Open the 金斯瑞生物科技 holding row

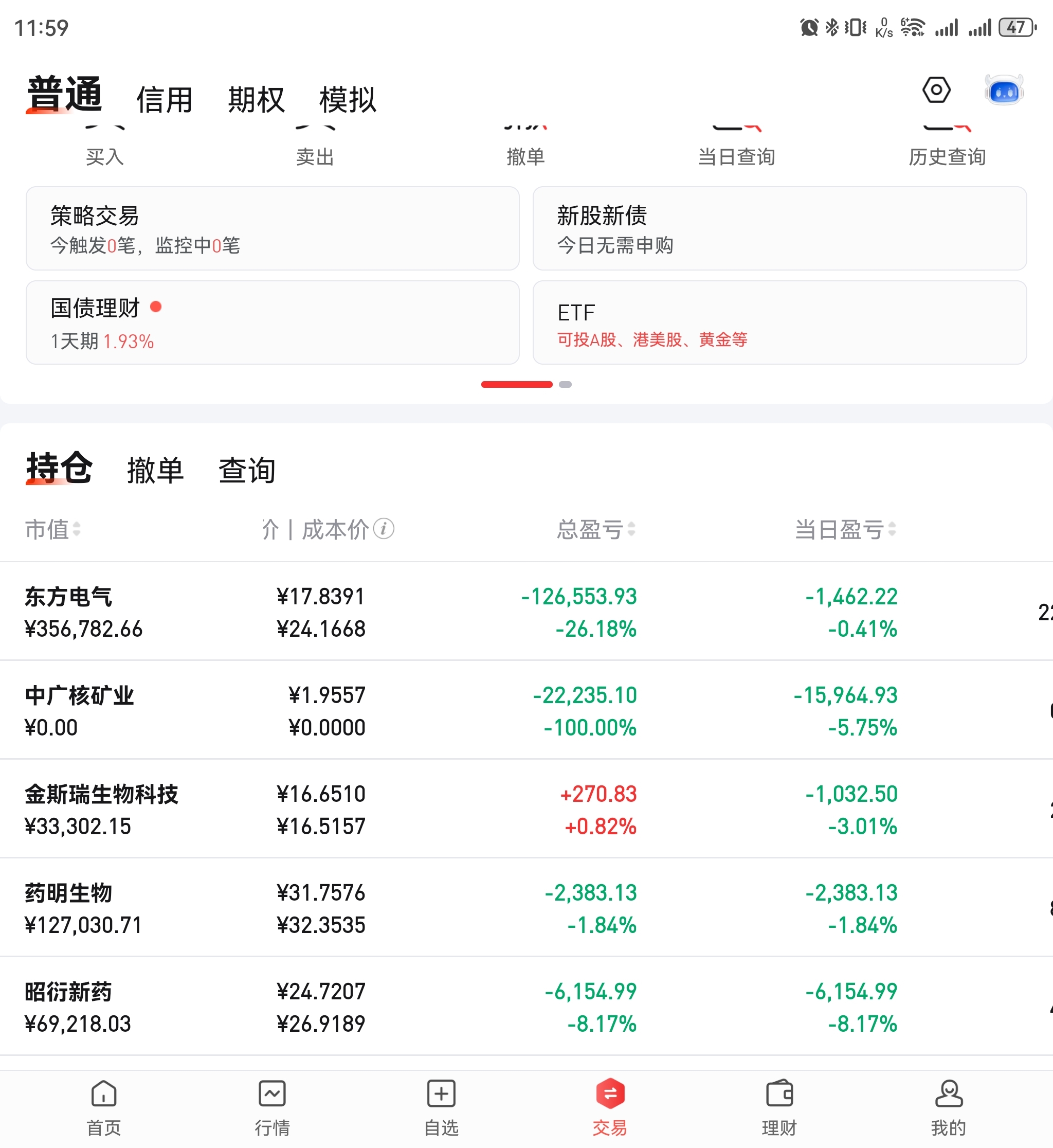(x=526, y=810)
